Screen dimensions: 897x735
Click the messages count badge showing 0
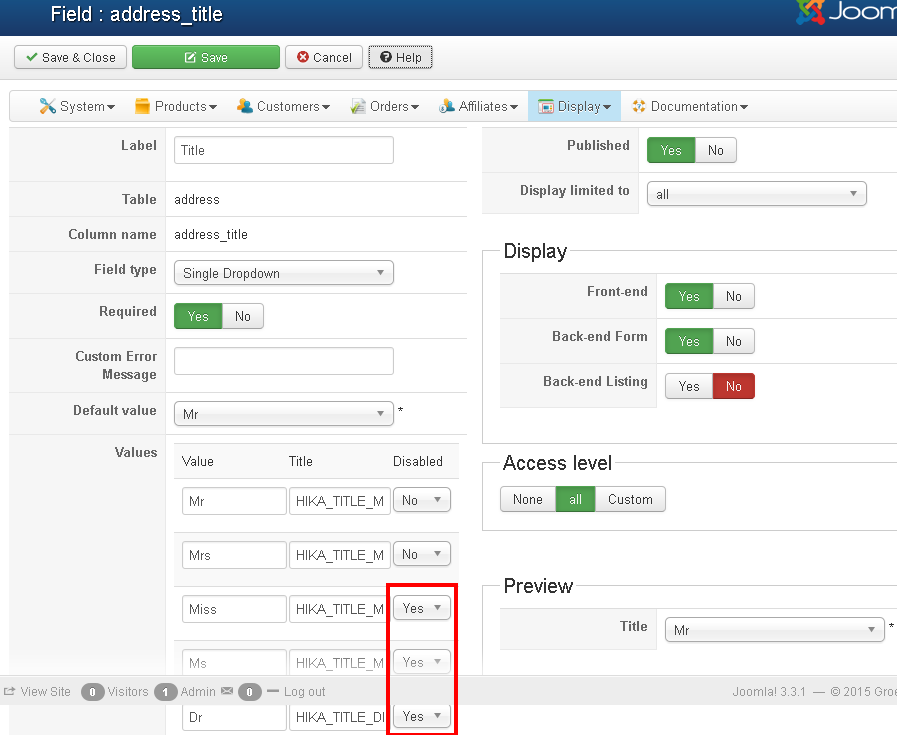click(x=249, y=692)
